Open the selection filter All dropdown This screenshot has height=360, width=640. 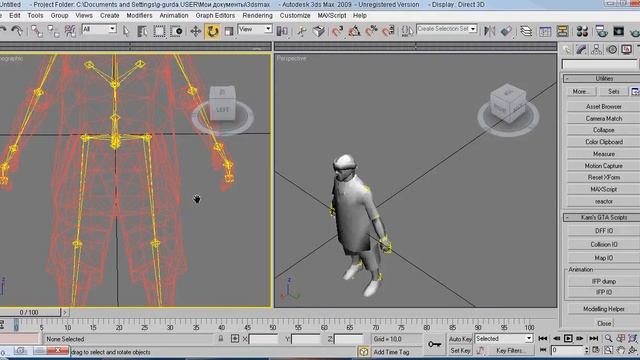click(99, 29)
